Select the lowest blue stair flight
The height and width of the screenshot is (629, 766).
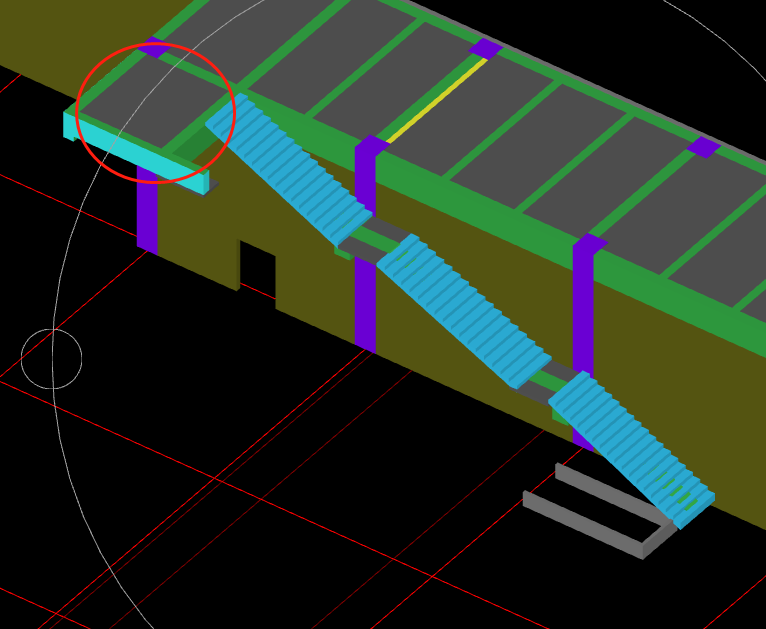tap(631, 449)
